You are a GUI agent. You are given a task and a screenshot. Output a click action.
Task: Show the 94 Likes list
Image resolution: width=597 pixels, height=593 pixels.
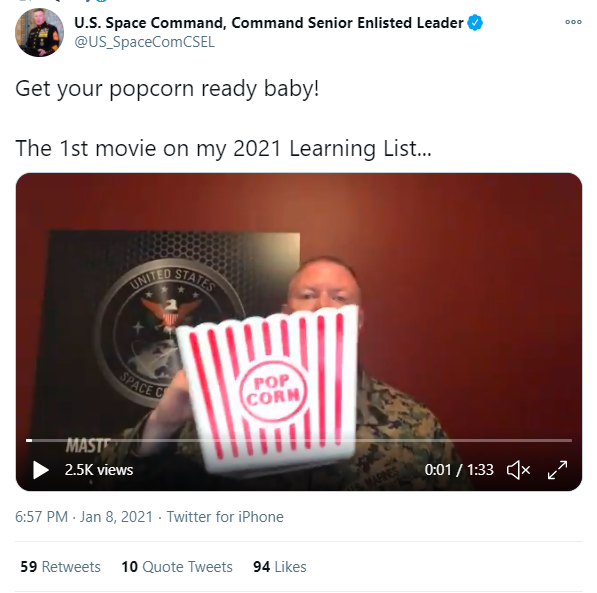point(280,567)
